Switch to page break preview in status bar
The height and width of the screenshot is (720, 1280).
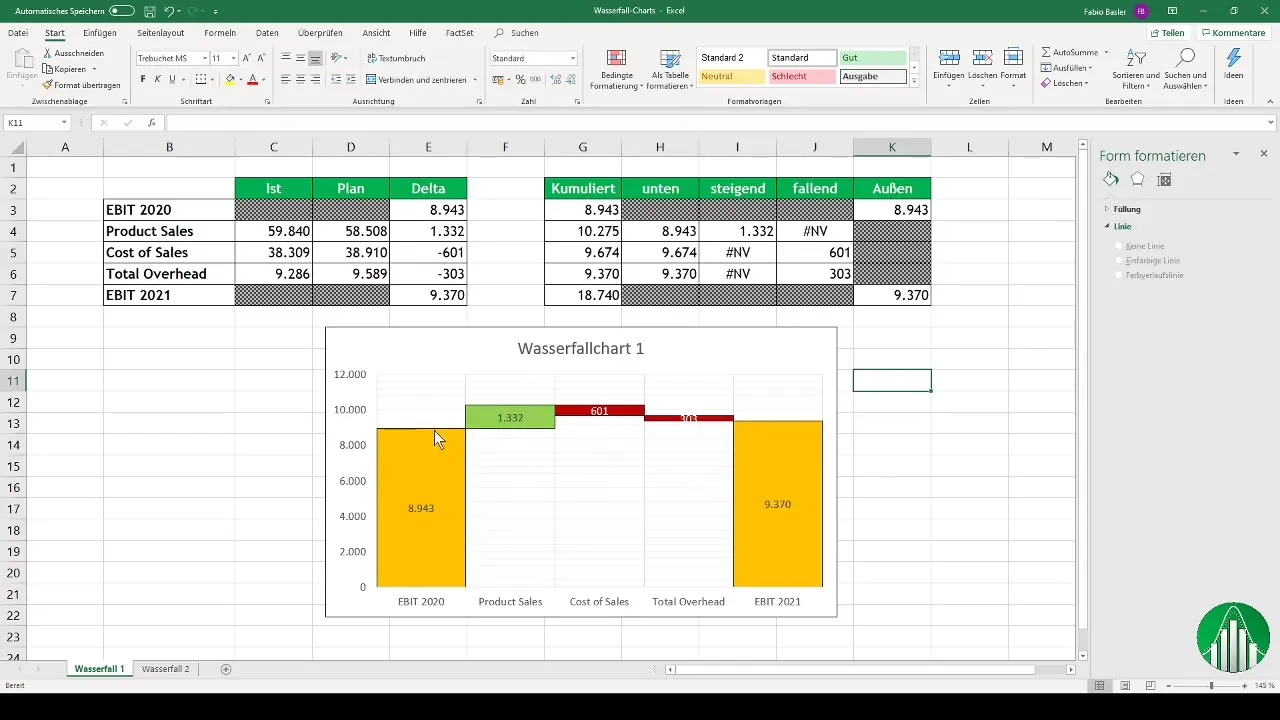click(1150, 686)
